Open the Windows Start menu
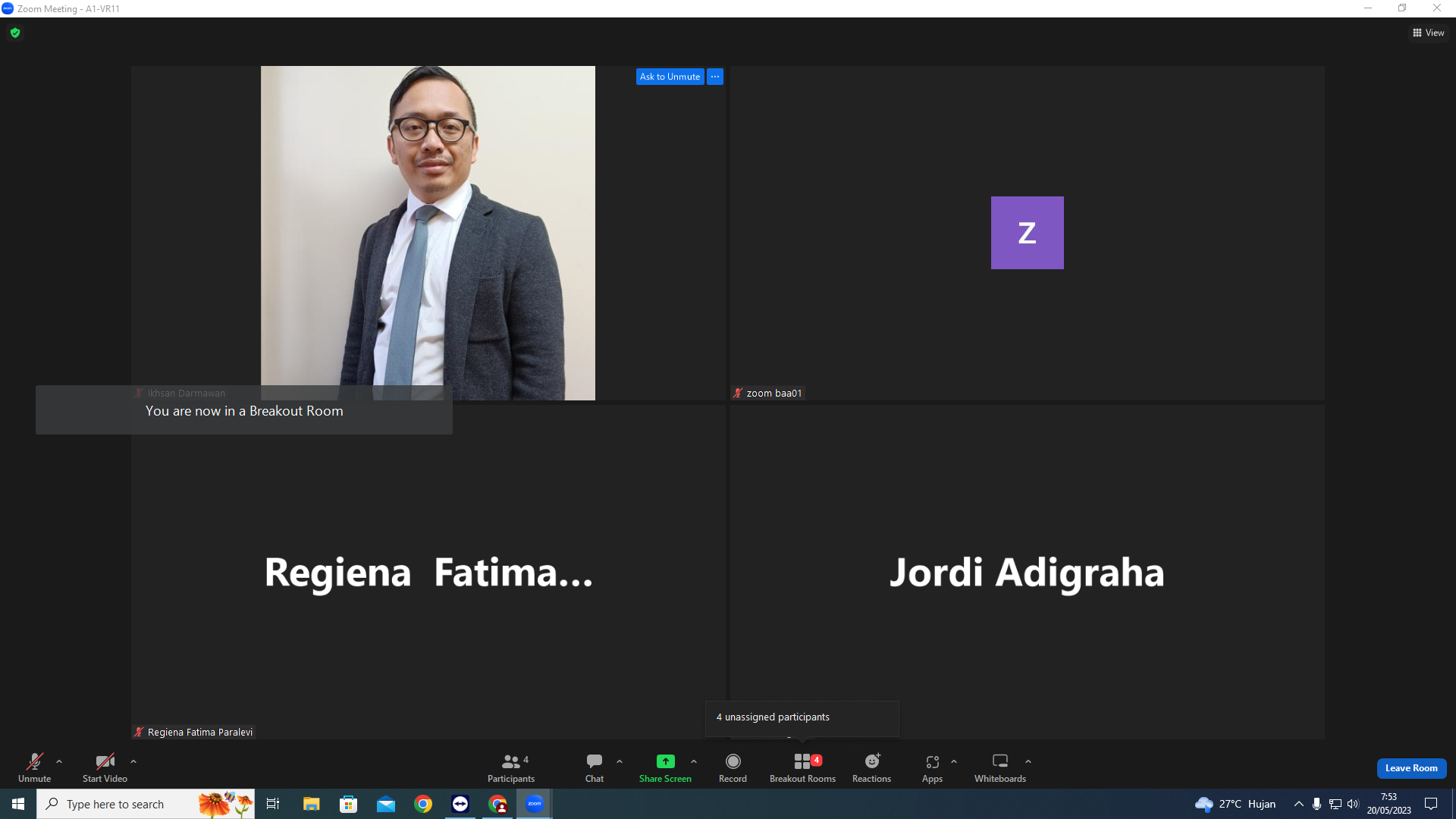 click(18, 804)
